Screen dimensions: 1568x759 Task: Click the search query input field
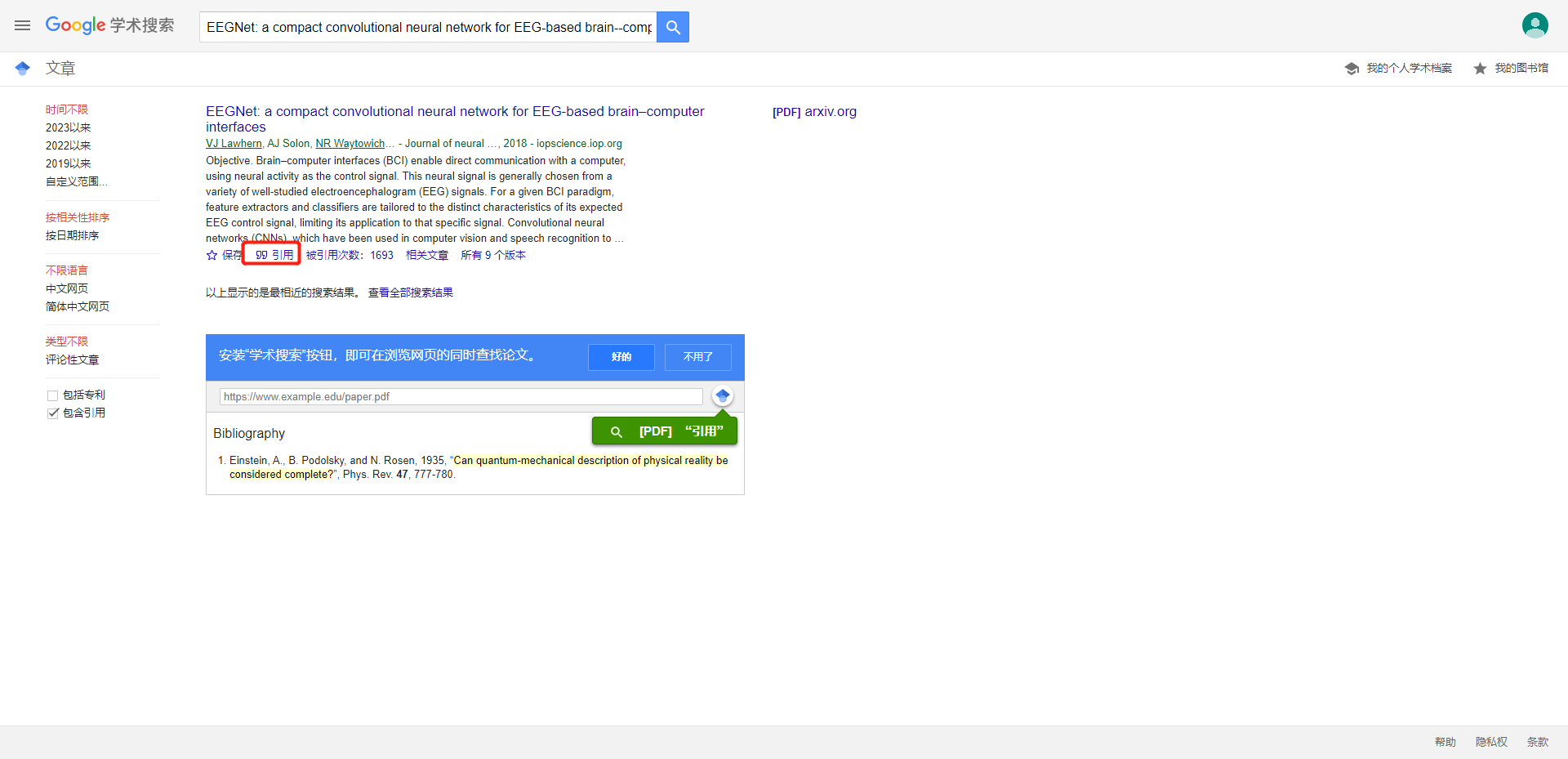pyautogui.click(x=428, y=27)
